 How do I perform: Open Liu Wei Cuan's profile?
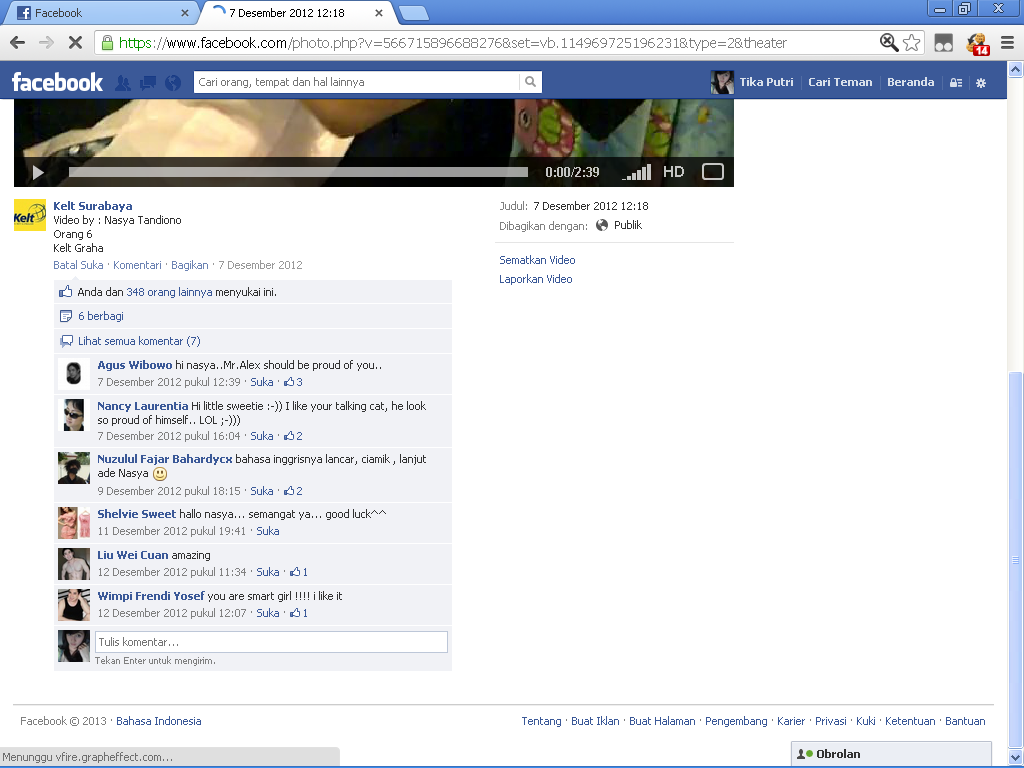pos(133,555)
